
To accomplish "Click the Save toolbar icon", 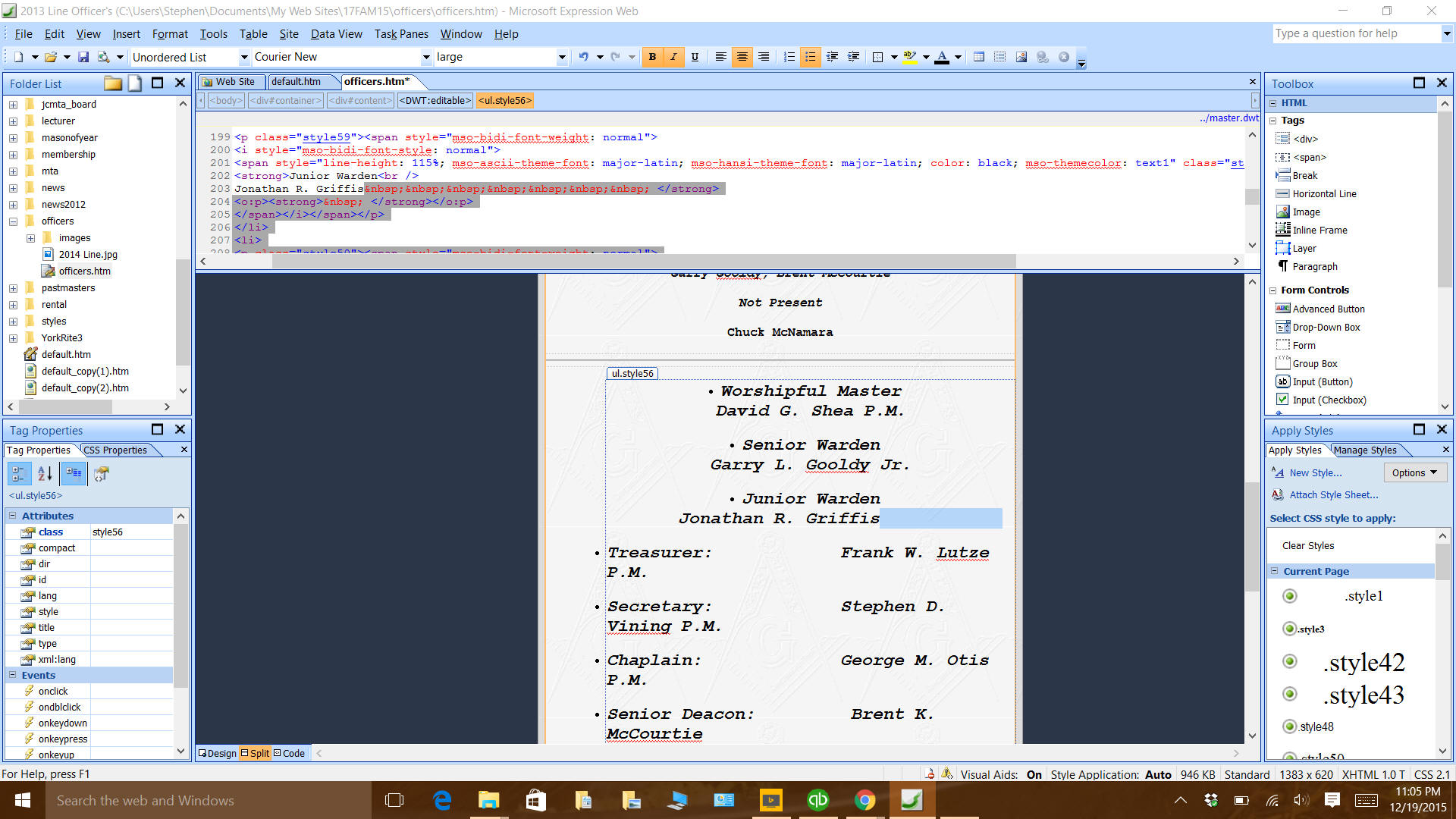I will pos(83,57).
